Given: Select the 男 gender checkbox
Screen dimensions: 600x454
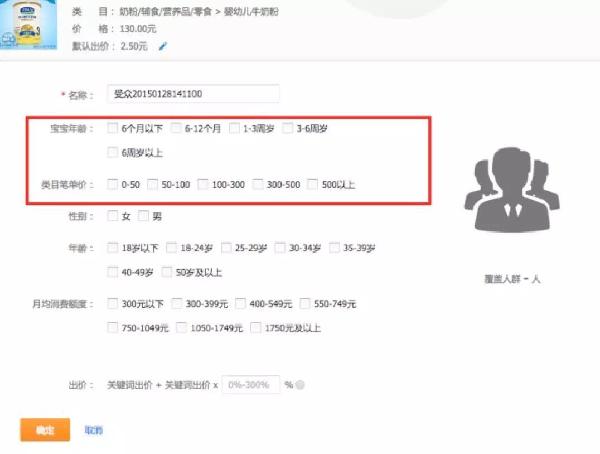Looking at the screenshot, I should 143,216.
